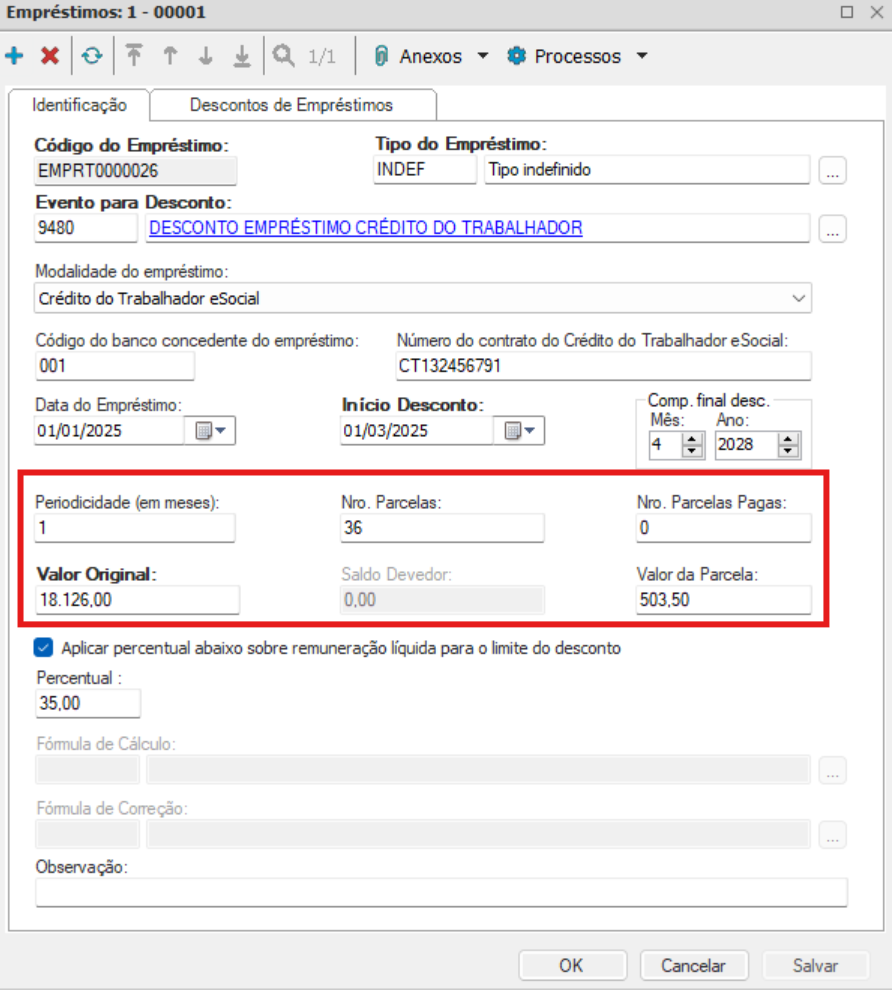
Task: Click the Saldo Devedor field
Action: click(443, 600)
